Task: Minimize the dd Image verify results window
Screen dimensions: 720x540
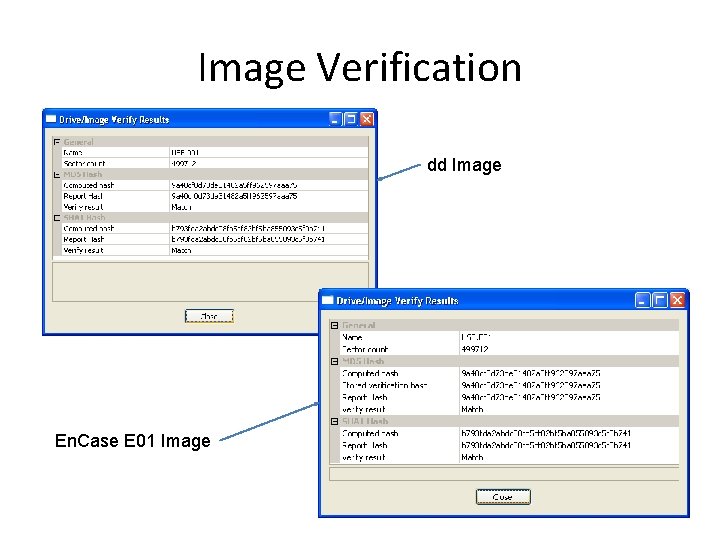Action: (x=336, y=119)
